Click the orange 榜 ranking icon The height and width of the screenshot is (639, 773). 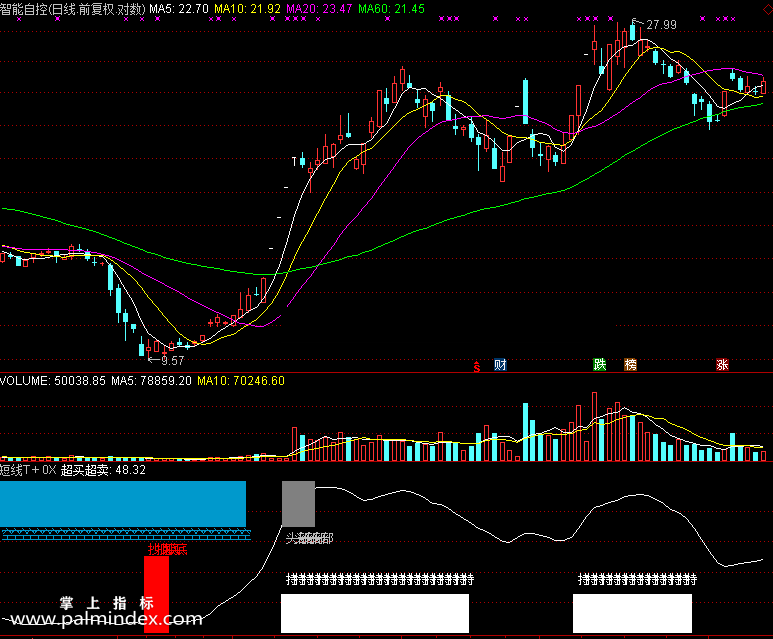[631, 365]
